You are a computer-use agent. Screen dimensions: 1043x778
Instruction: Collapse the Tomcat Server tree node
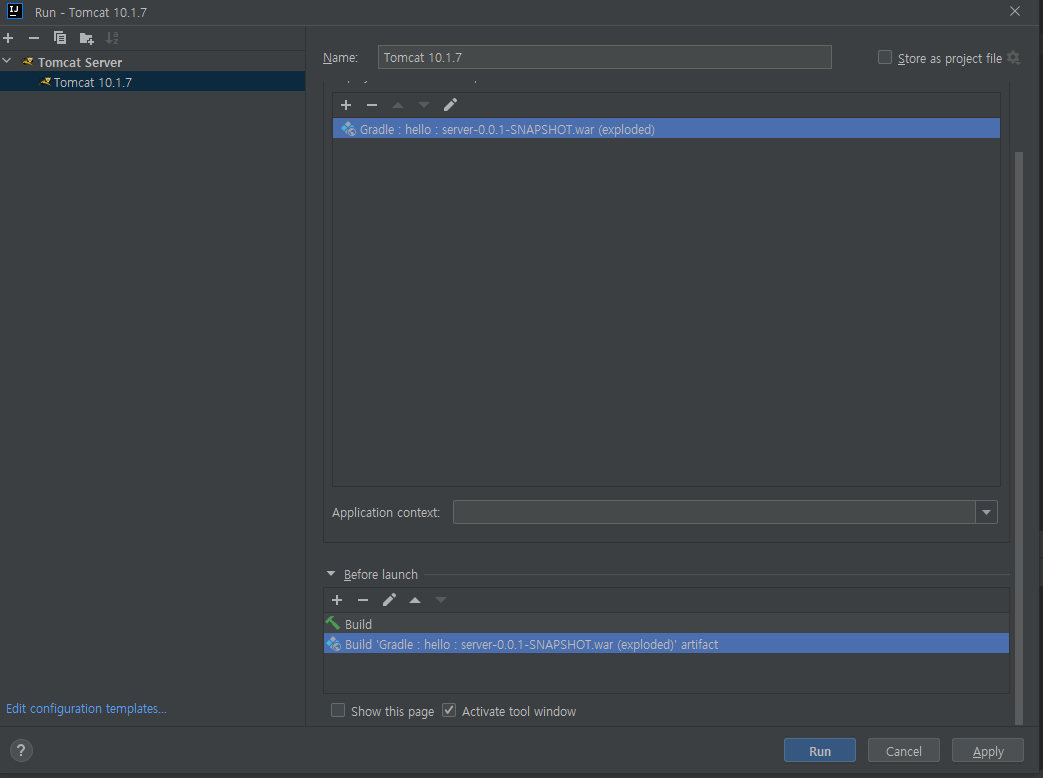(7, 61)
